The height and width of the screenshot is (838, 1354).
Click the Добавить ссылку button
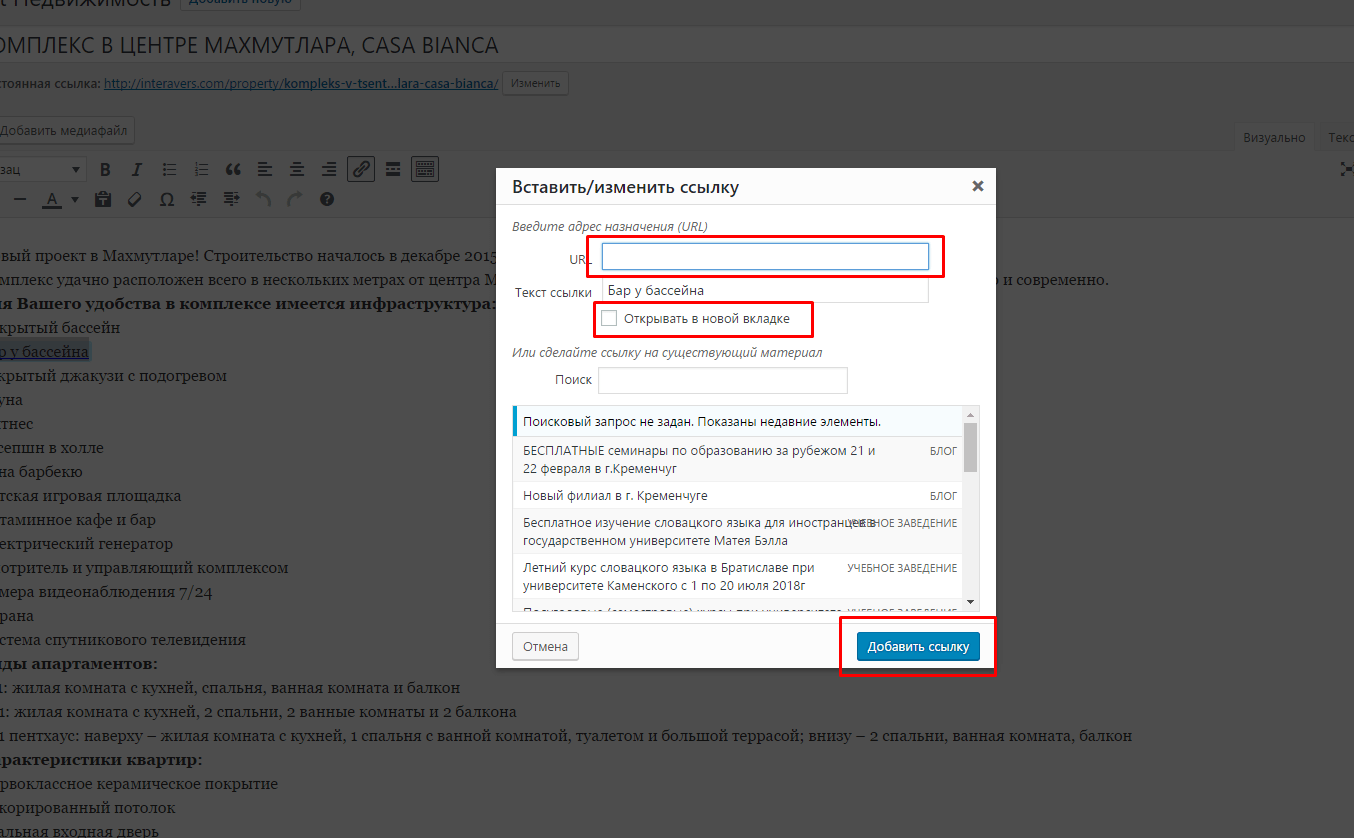pyautogui.click(x=918, y=646)
